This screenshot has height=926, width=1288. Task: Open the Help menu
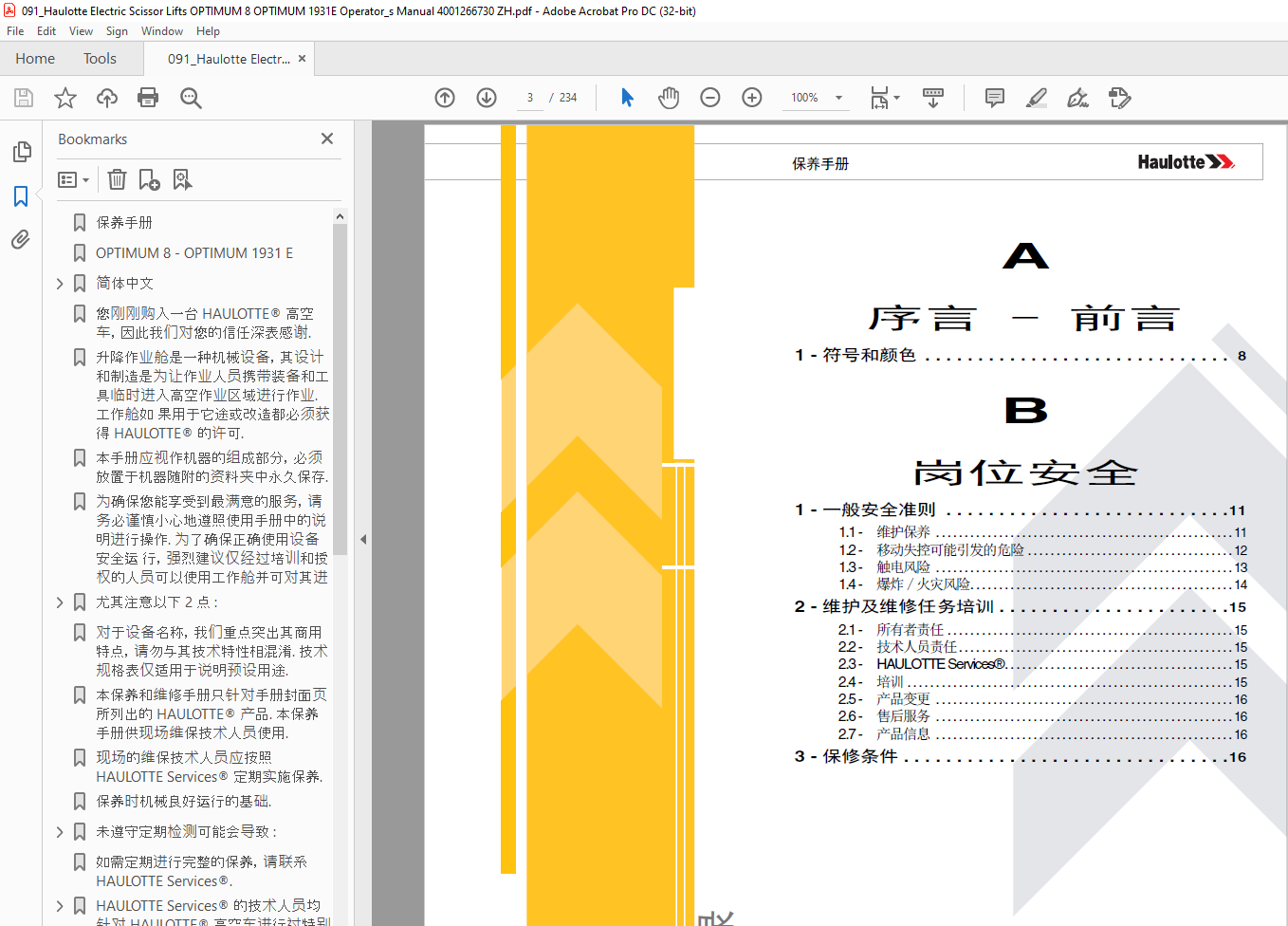coord(208,31)
